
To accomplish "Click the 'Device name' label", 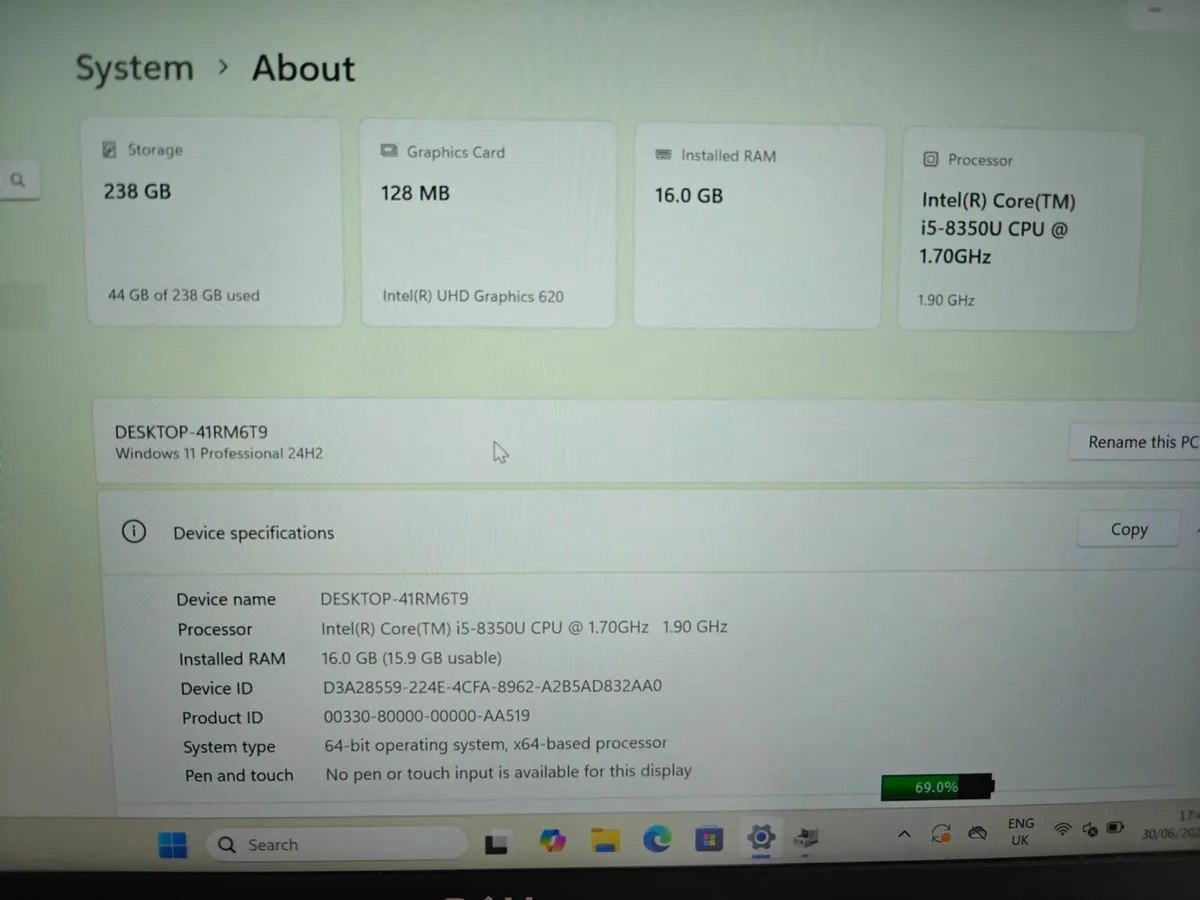I will 226,600.
